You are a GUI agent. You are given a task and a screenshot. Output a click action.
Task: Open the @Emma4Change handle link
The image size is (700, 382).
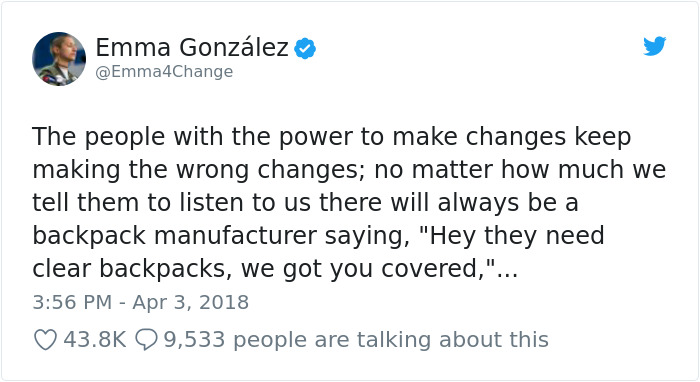[164, 71]
